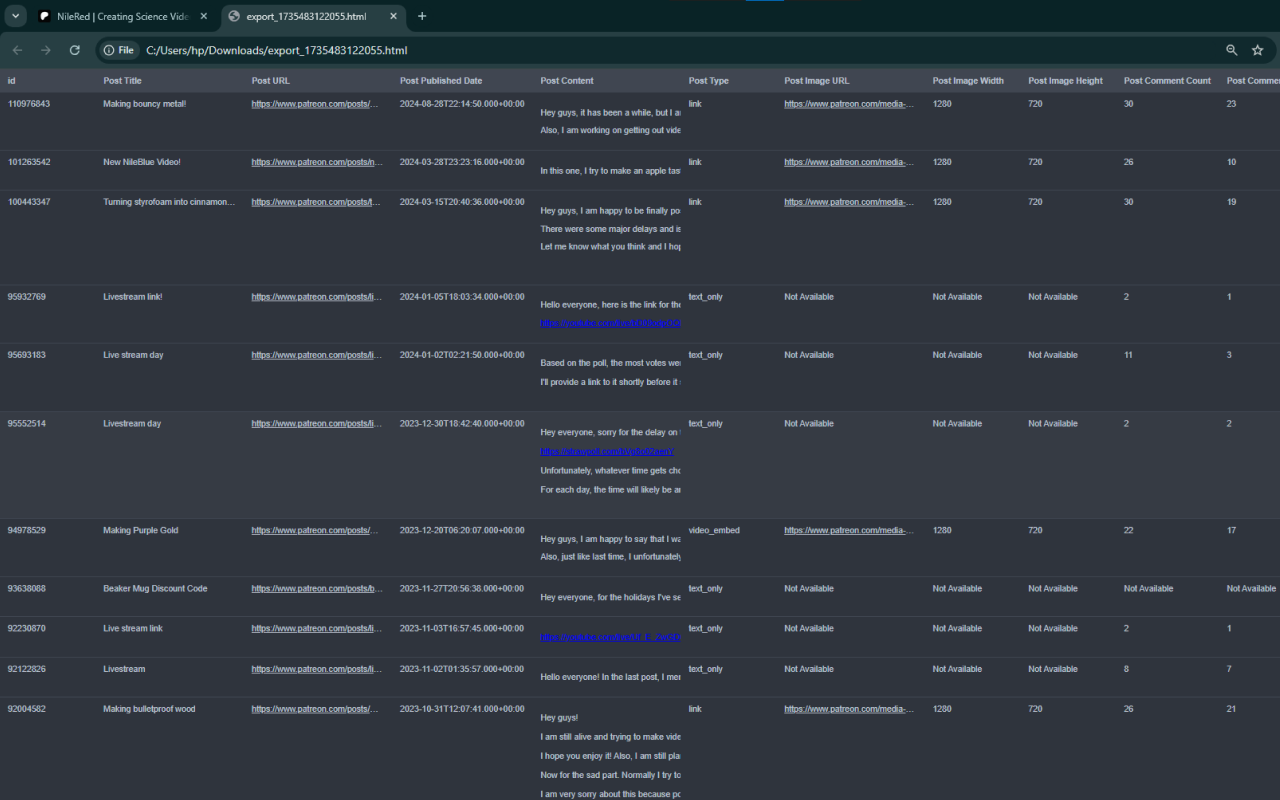Open the Post URL for Making bouncy metal!
This screenshot has width=1280, height=800.
(x=315, y=104)
